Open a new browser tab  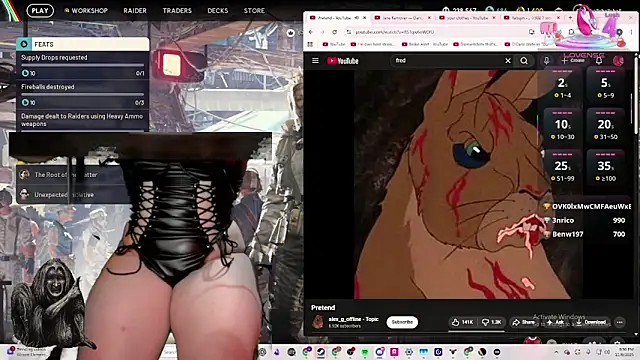(x=570, y=18)
